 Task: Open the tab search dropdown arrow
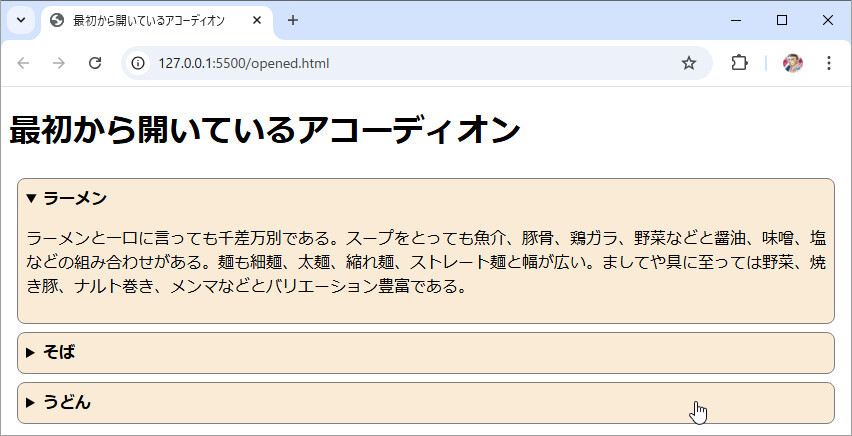pyautogui.click(x=20, y=20)
